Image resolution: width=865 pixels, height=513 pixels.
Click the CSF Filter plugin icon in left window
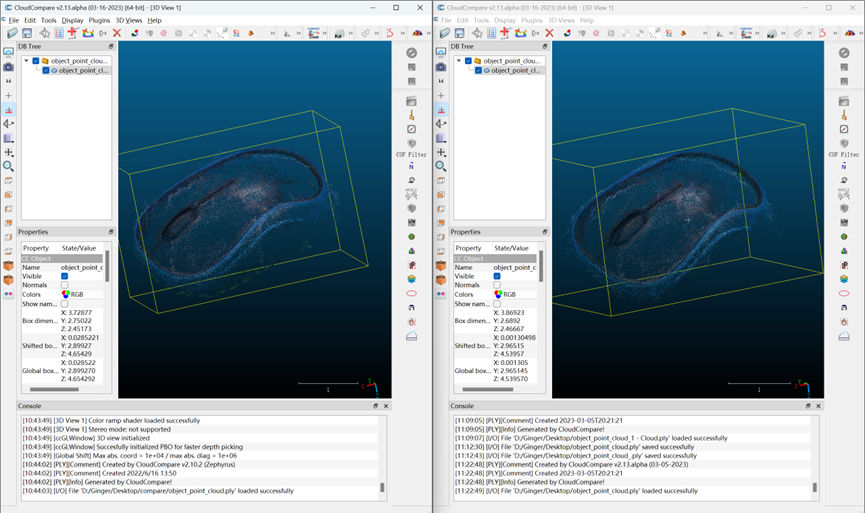coord(411,144)
